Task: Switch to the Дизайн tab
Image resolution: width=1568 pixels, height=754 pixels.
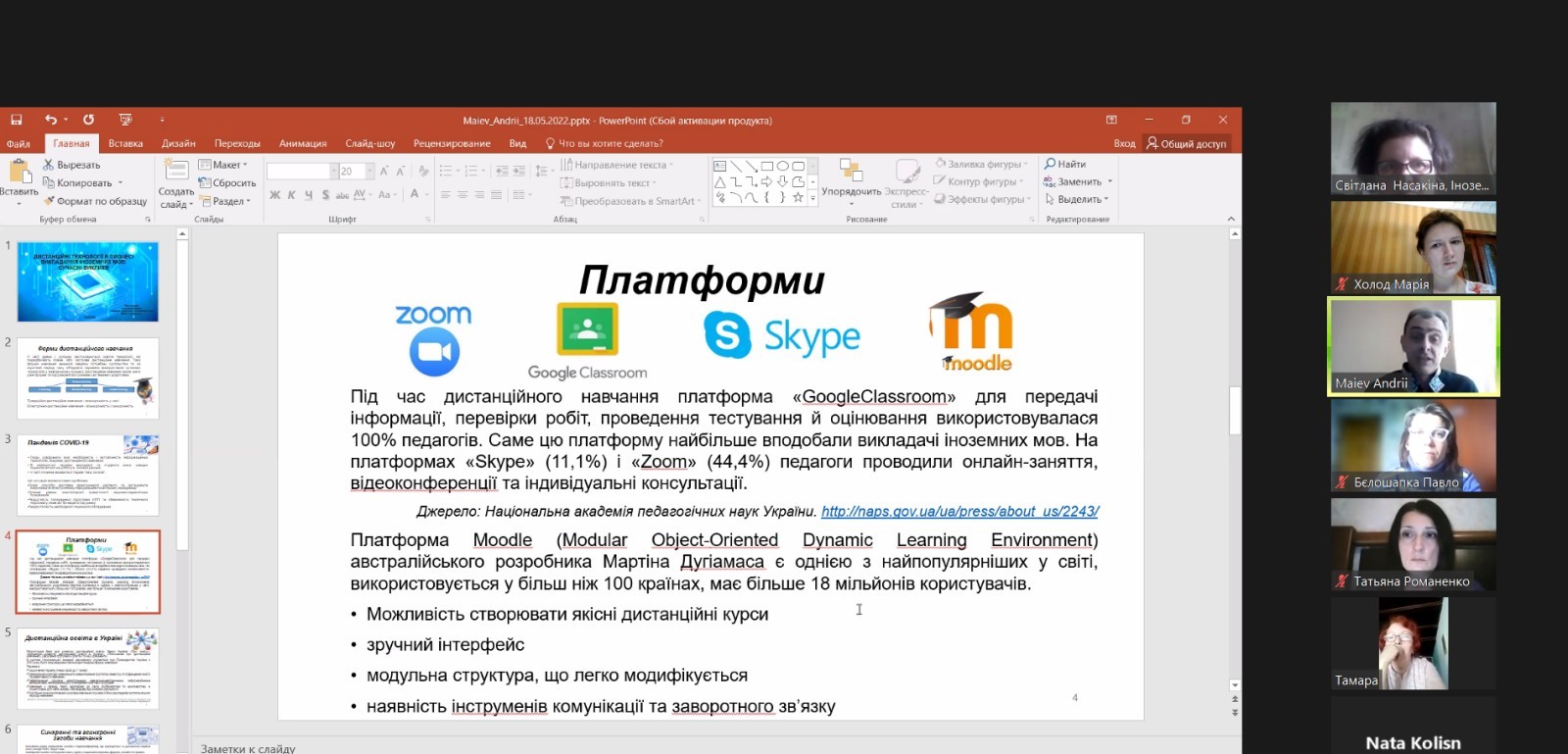Action: pos(178,143)
